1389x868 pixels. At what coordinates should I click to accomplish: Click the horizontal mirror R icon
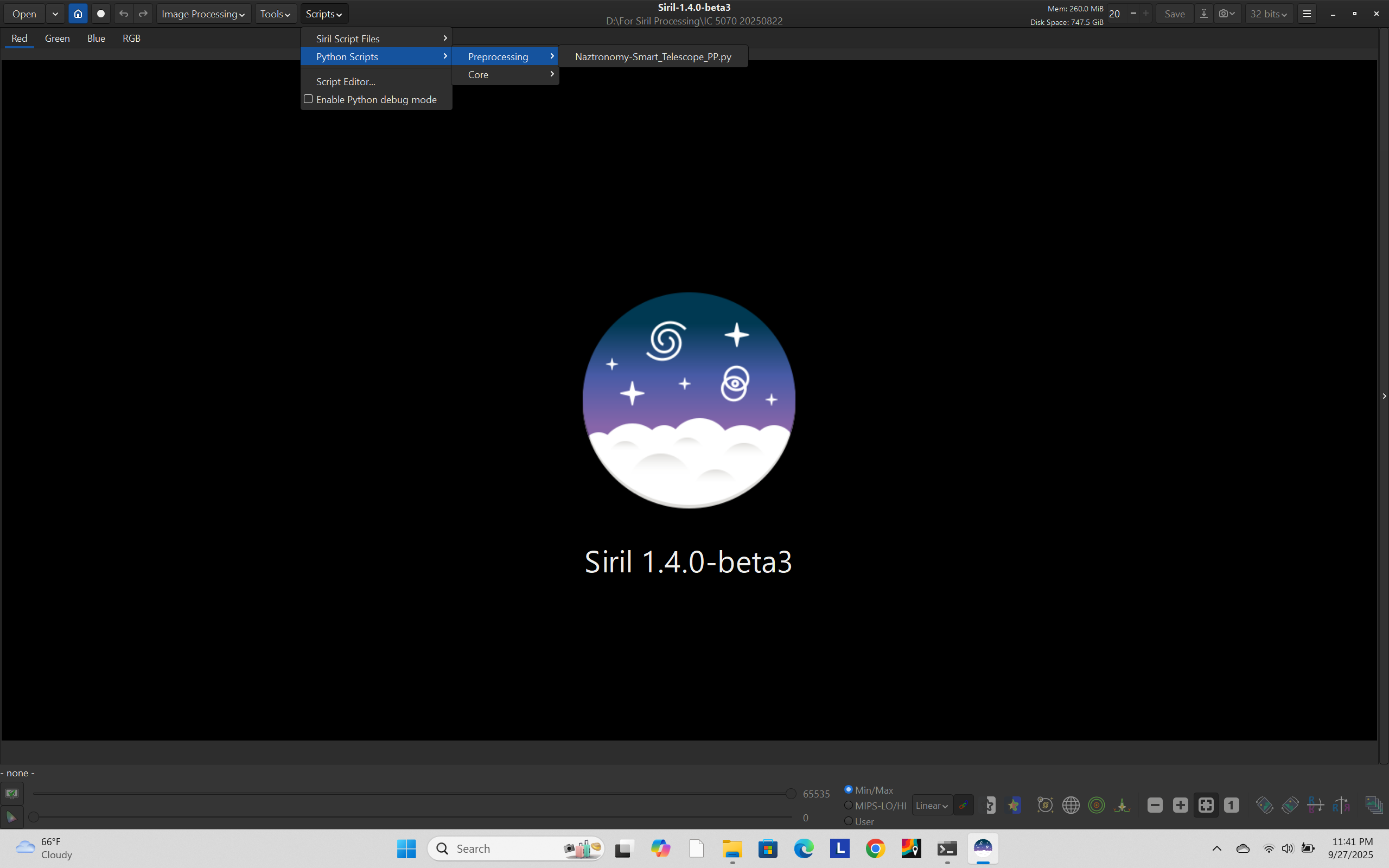point(1315,805)
